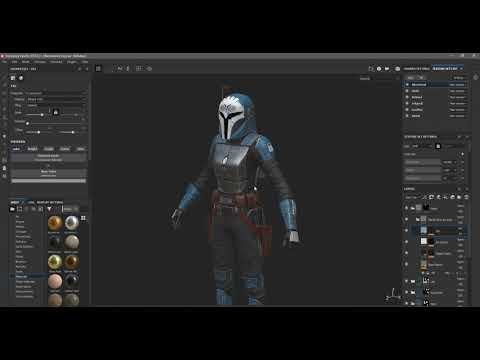
Task: Toggle shelf thumbnail grid size icon
Action: [83, 218]
